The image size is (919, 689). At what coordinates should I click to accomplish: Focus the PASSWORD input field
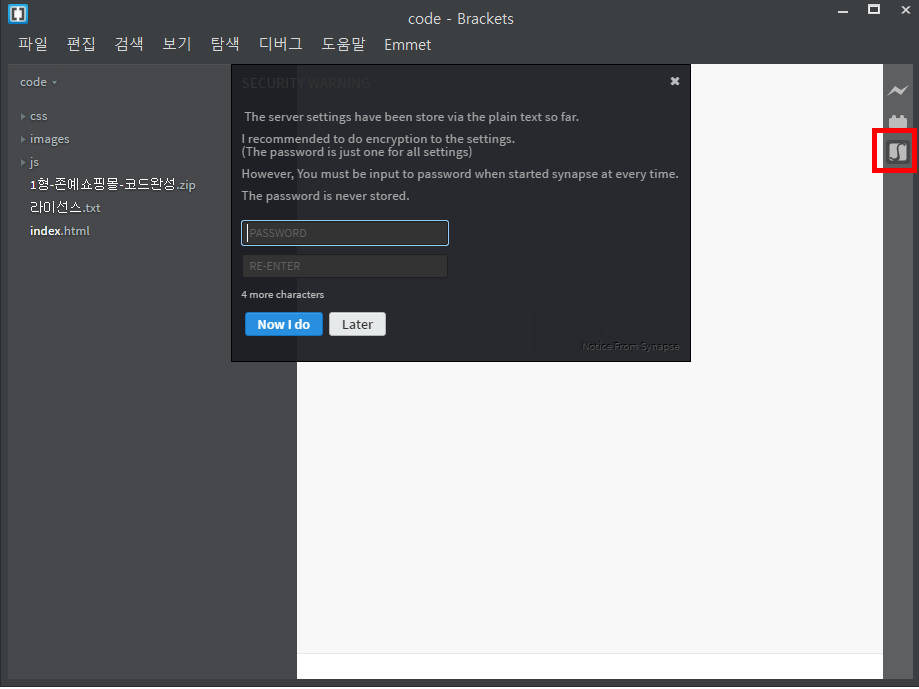[x=345, y=233]
